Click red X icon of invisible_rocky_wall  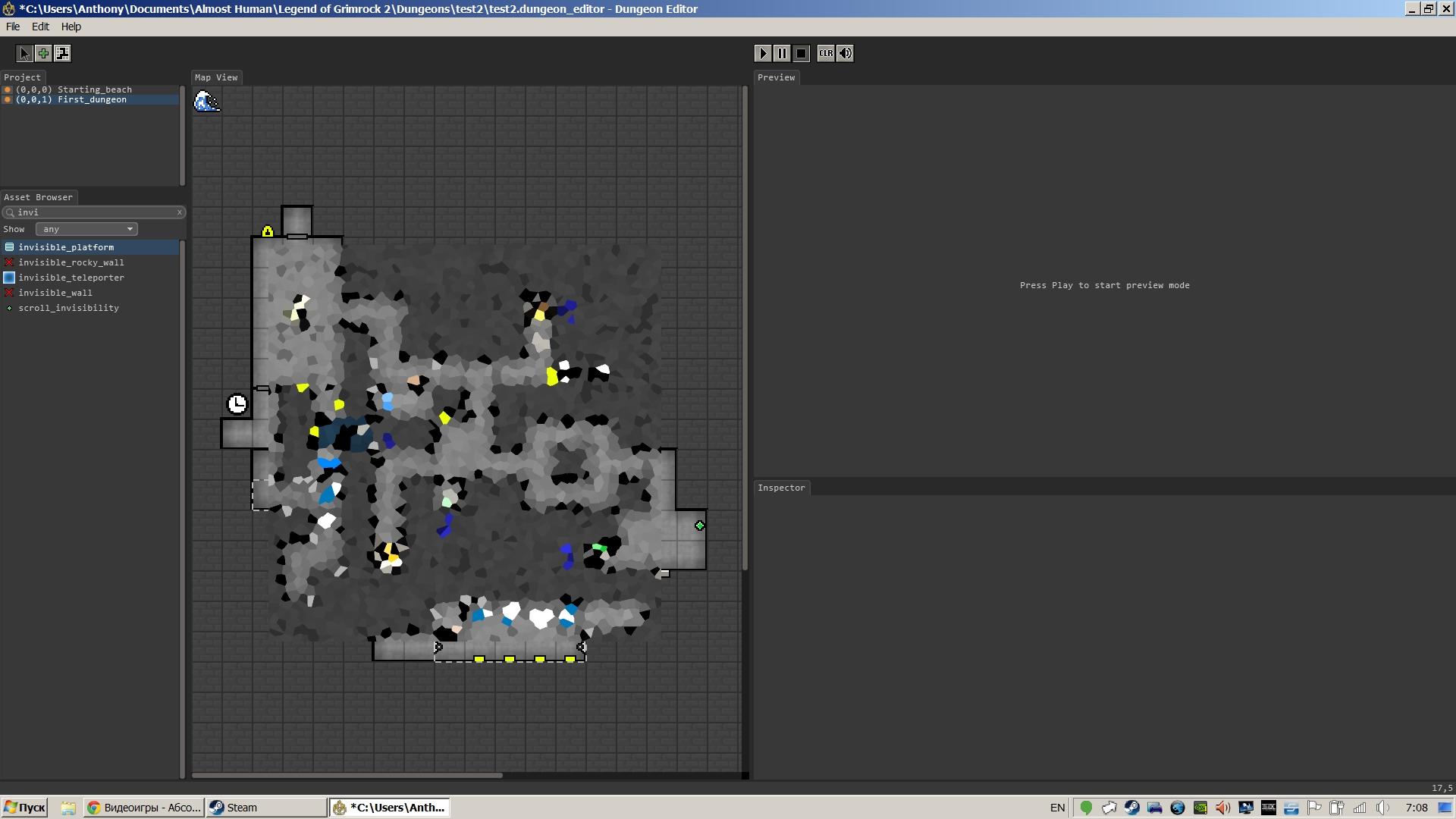[9, 262]
